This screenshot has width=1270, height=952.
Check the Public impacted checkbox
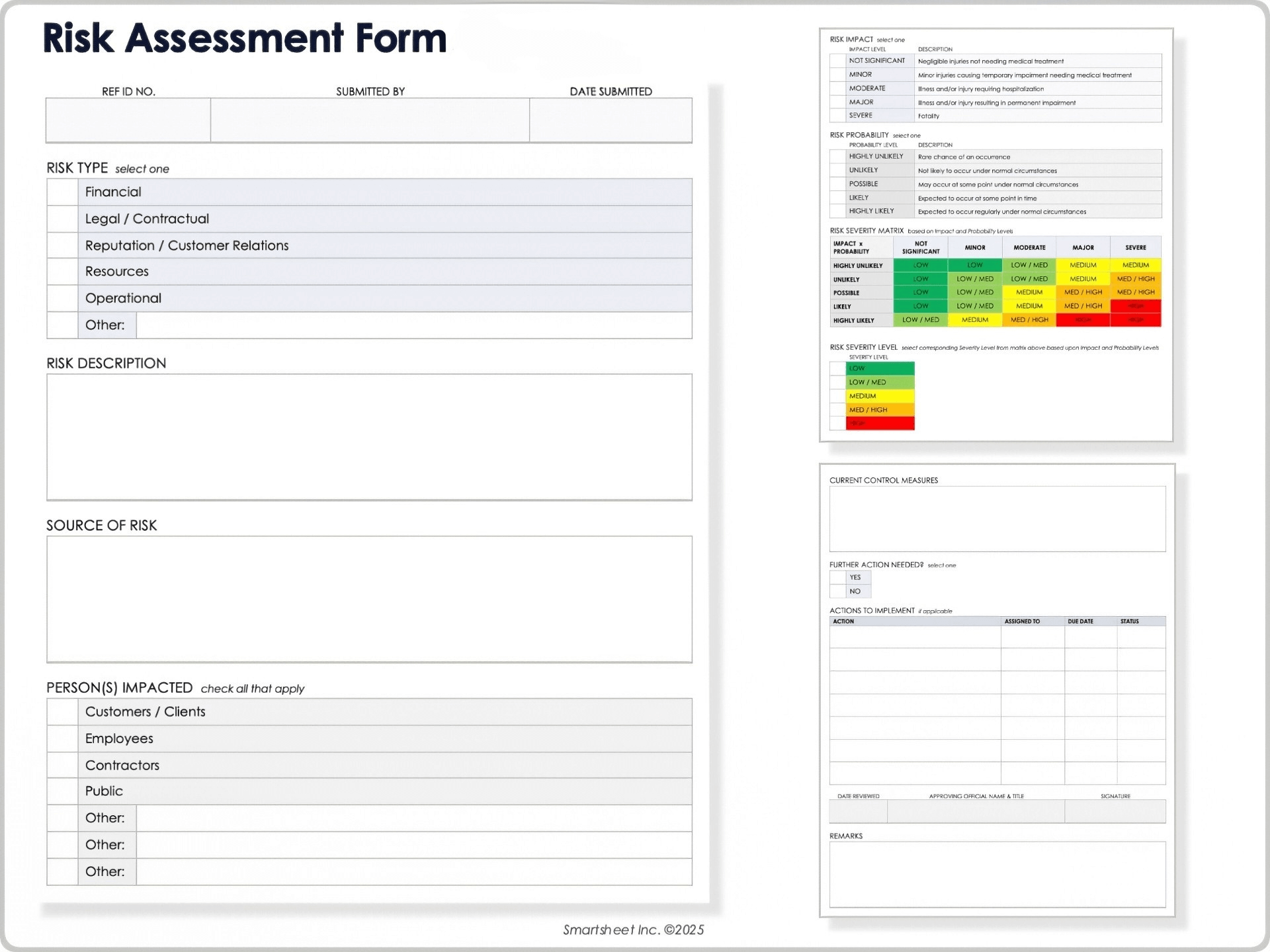tap(63, 791)
